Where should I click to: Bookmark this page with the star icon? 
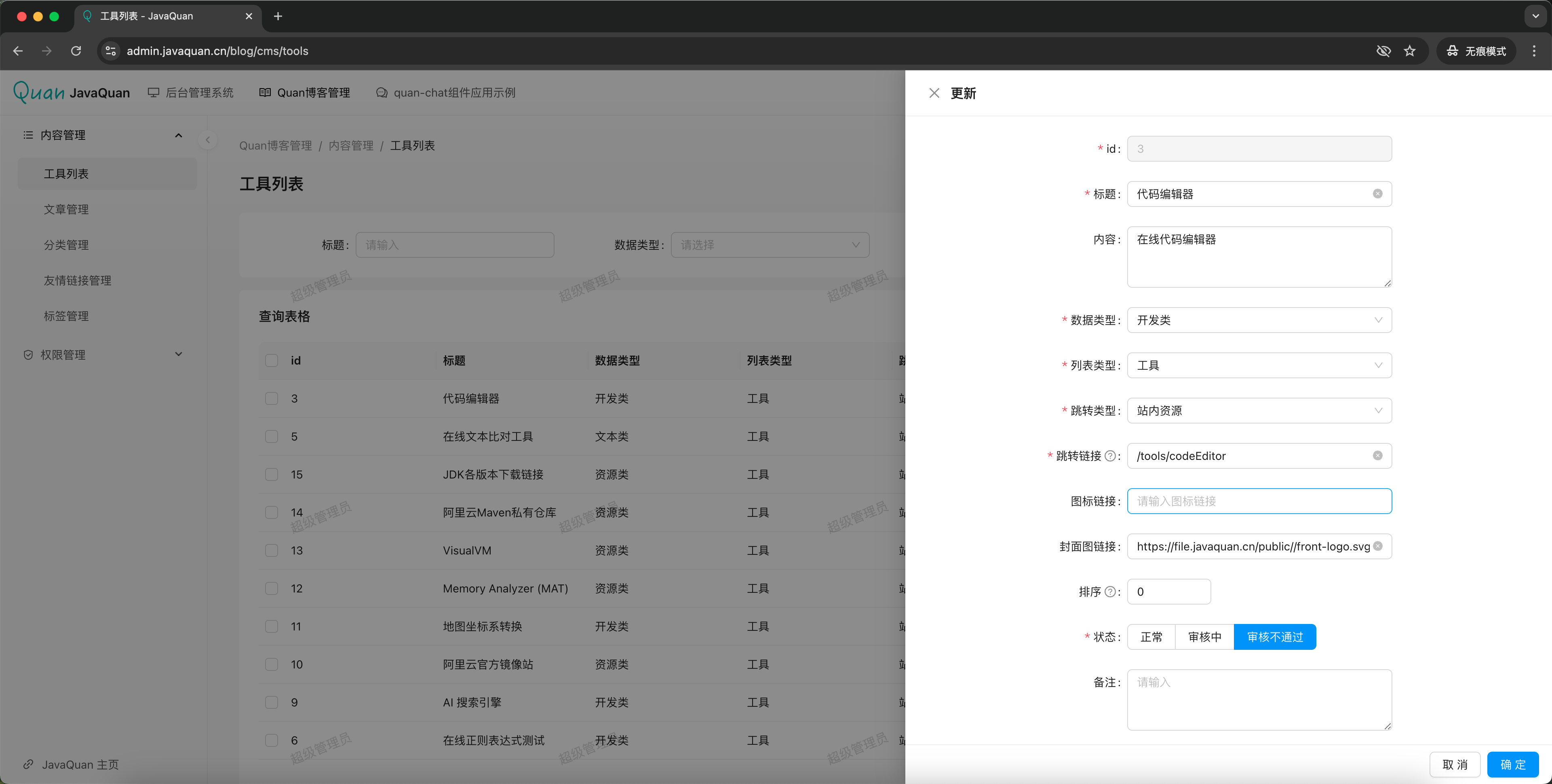[x=1409, y=51]
